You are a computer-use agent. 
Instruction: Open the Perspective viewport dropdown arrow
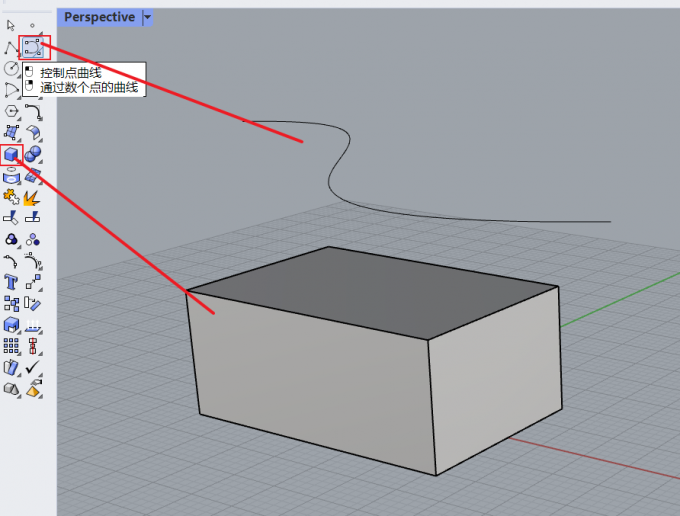[x=147, y=17]
